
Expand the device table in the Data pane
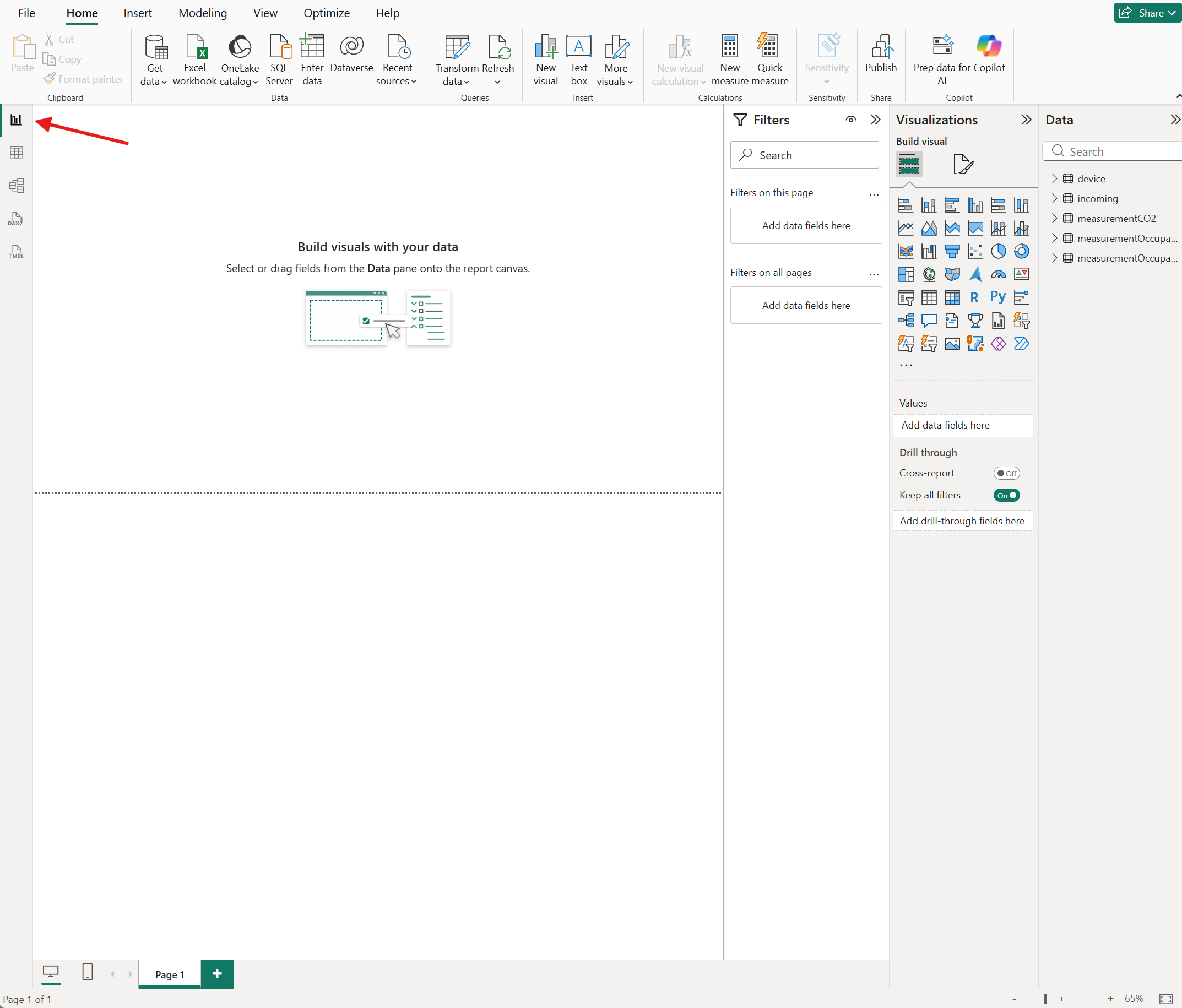pos(1054,178)
